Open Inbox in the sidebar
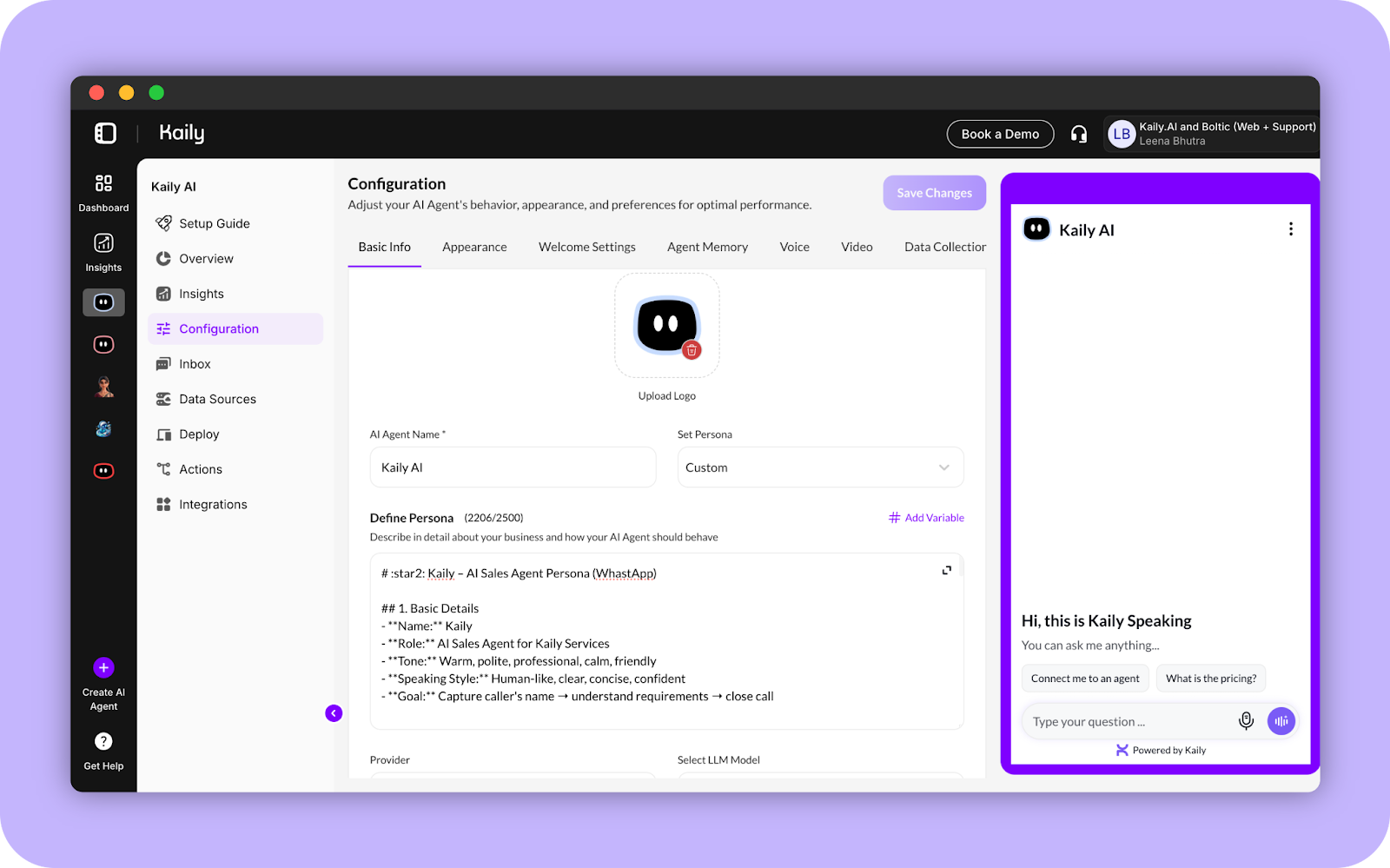This screenshot has width=1390, height=868. click(235, 364)
